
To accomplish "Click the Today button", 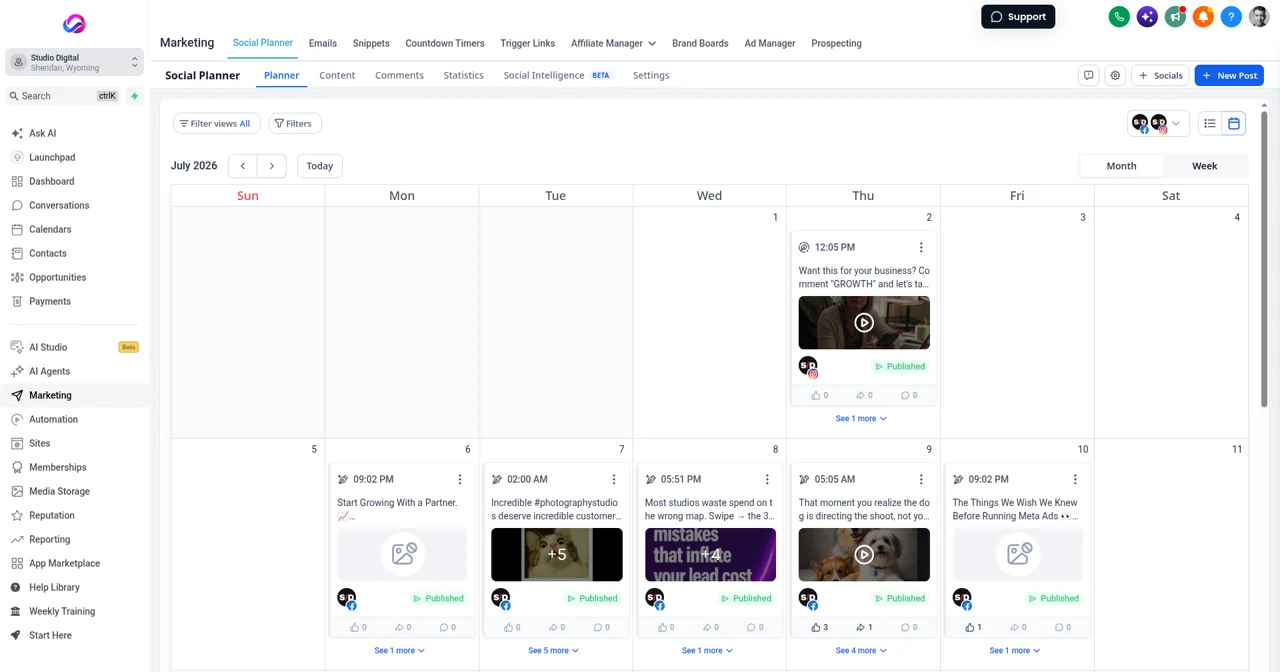I will point(320,166).
